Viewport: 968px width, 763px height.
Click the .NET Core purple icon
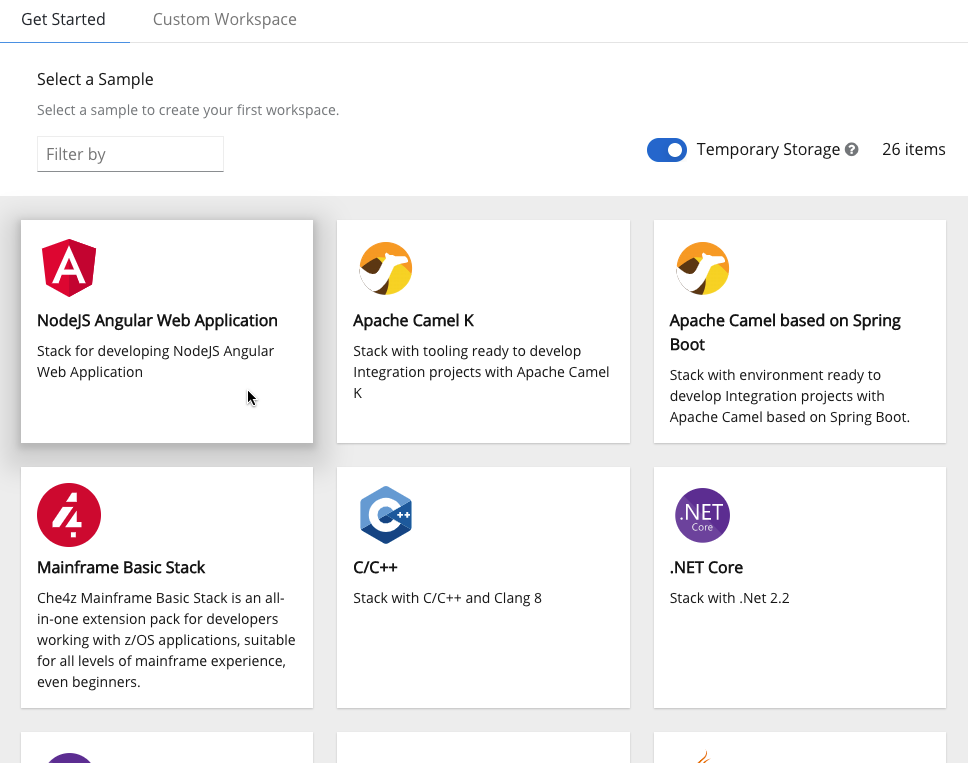[702, 515]
